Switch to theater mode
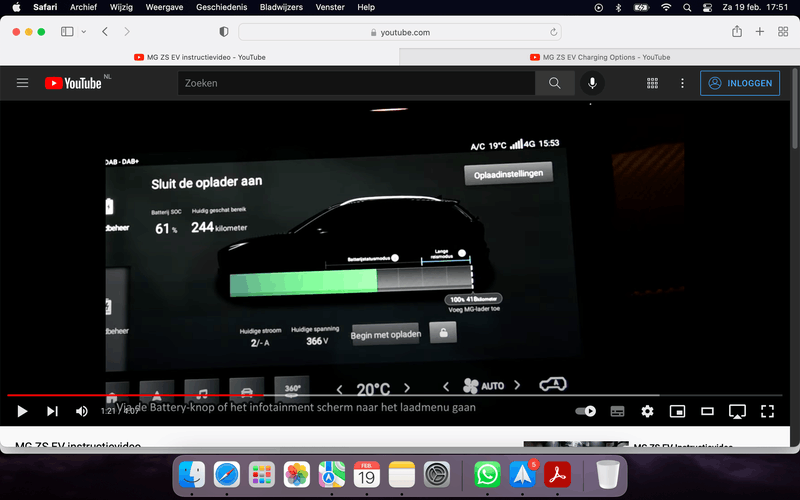The width and height of the screenshot is (800, 500). tap(707, 411)
